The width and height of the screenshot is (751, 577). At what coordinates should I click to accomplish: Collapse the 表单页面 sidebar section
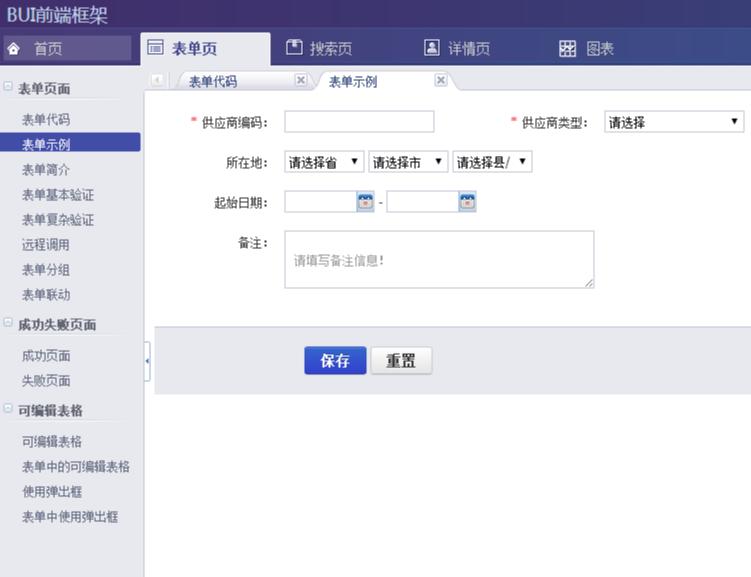click(x=8, y=88)
